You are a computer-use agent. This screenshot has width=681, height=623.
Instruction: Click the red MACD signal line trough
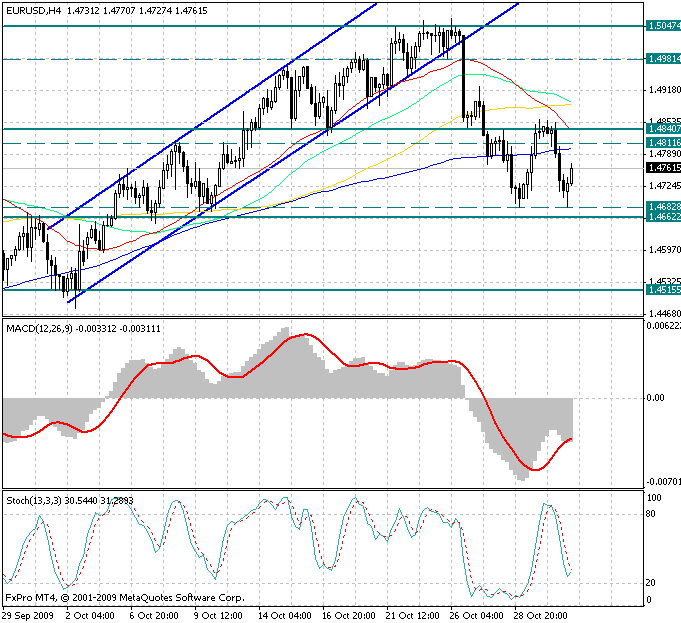pyautogui.click(x=535, y=469)
